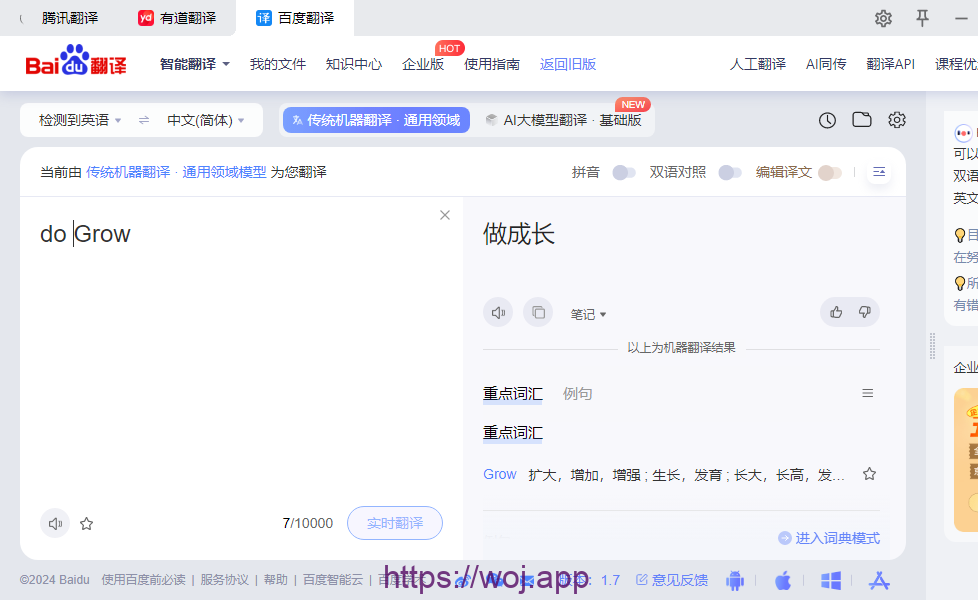Switch to the 例句 tab
Screen dimensions: 978x600
point(577,394)
